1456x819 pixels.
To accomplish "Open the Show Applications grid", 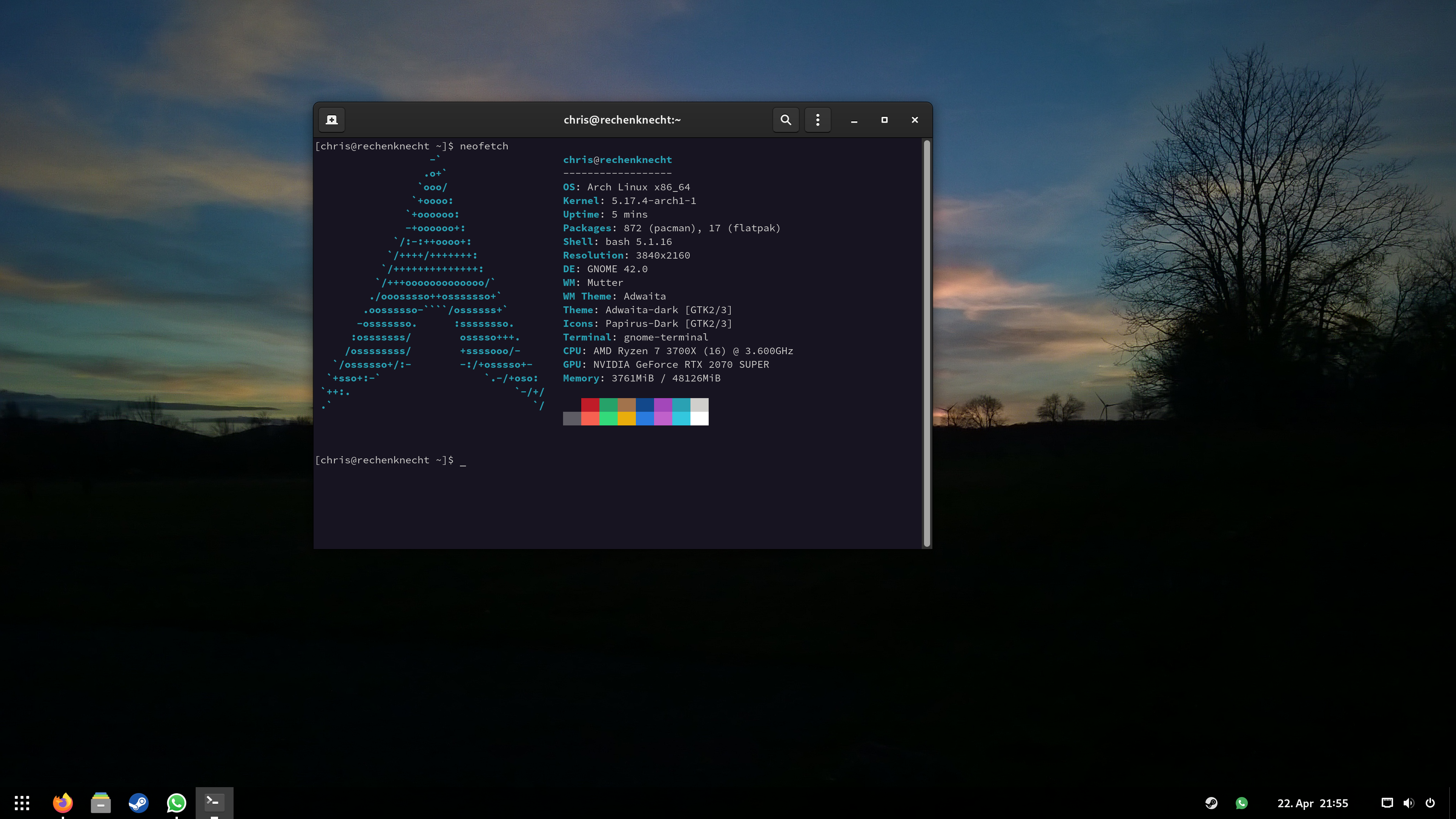I will pyautogui.click(x=22, y=803).
